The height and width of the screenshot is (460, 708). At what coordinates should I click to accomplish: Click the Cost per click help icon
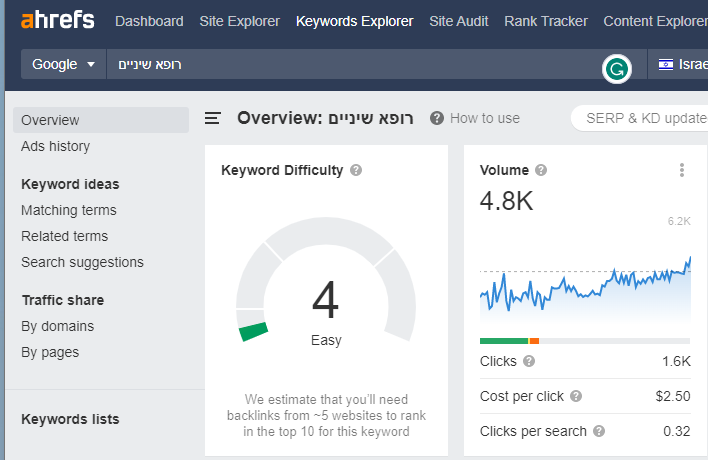(x=576, y=396)
